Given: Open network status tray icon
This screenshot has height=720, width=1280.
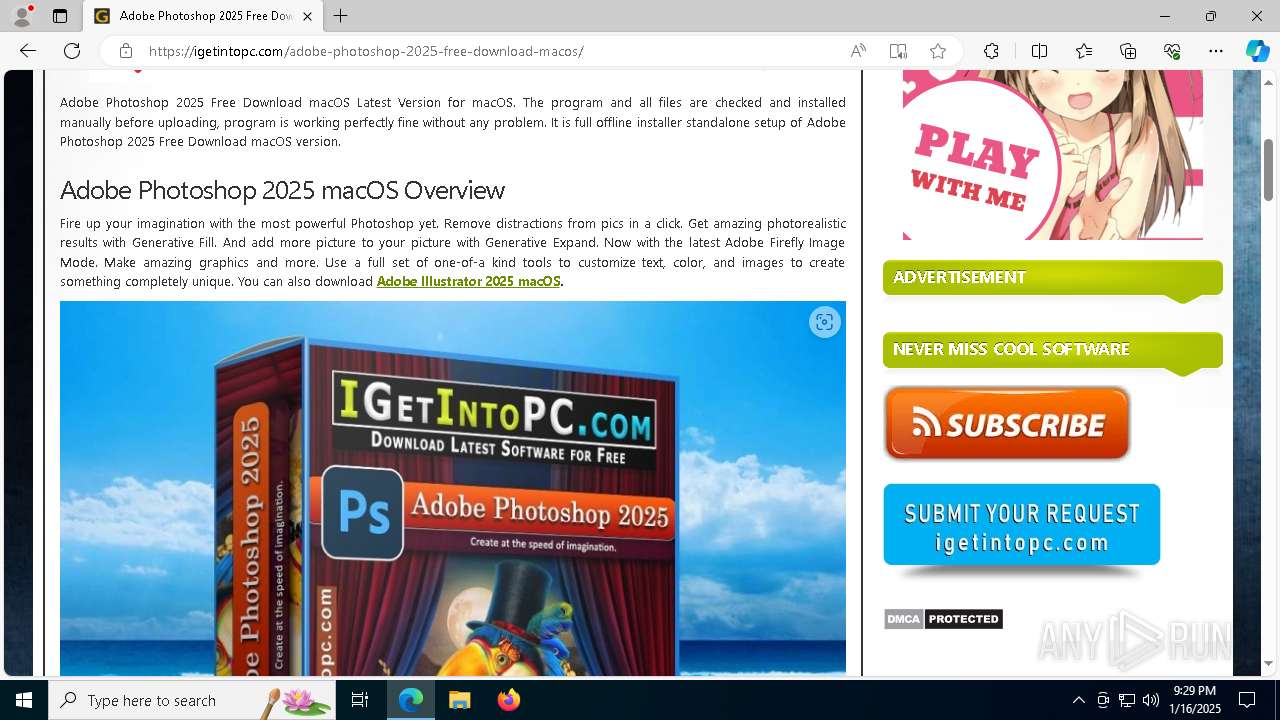Looking at the screenshot, I should tap(1127, 700).
